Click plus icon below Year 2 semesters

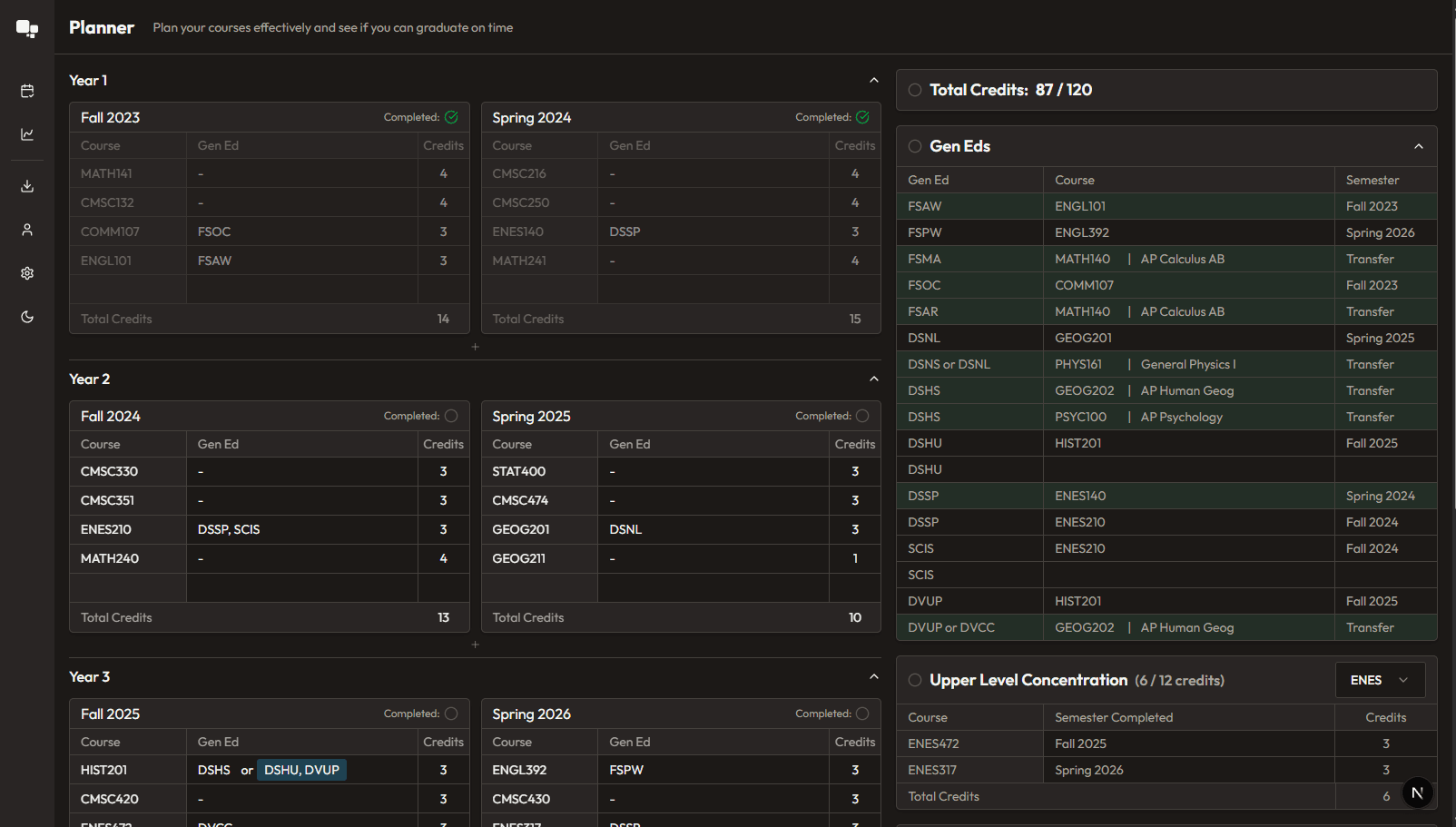tap(475, 645)
